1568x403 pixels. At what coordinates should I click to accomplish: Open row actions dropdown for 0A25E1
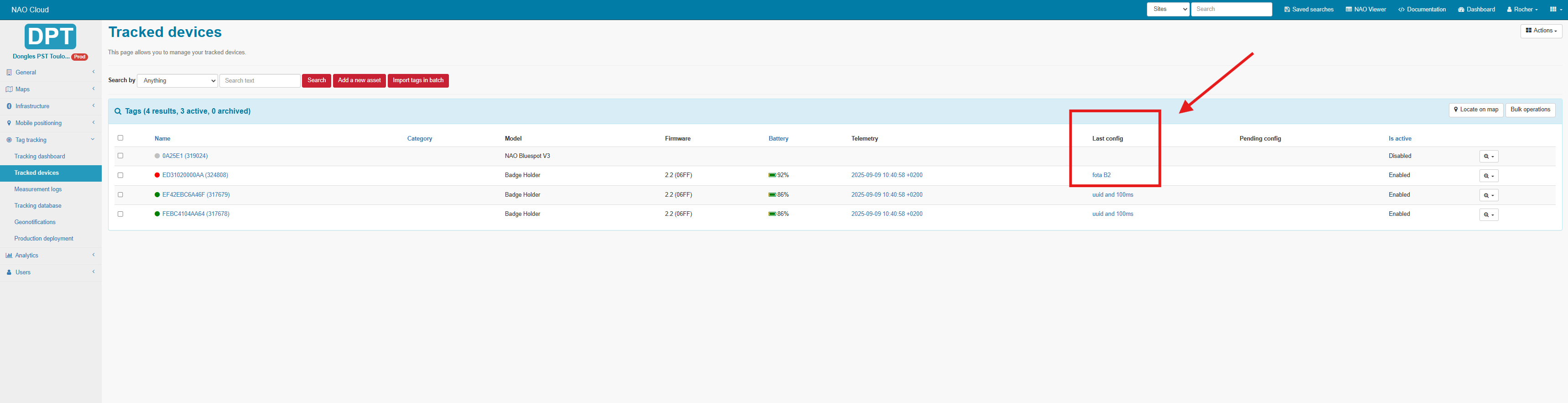(1489, 157)
